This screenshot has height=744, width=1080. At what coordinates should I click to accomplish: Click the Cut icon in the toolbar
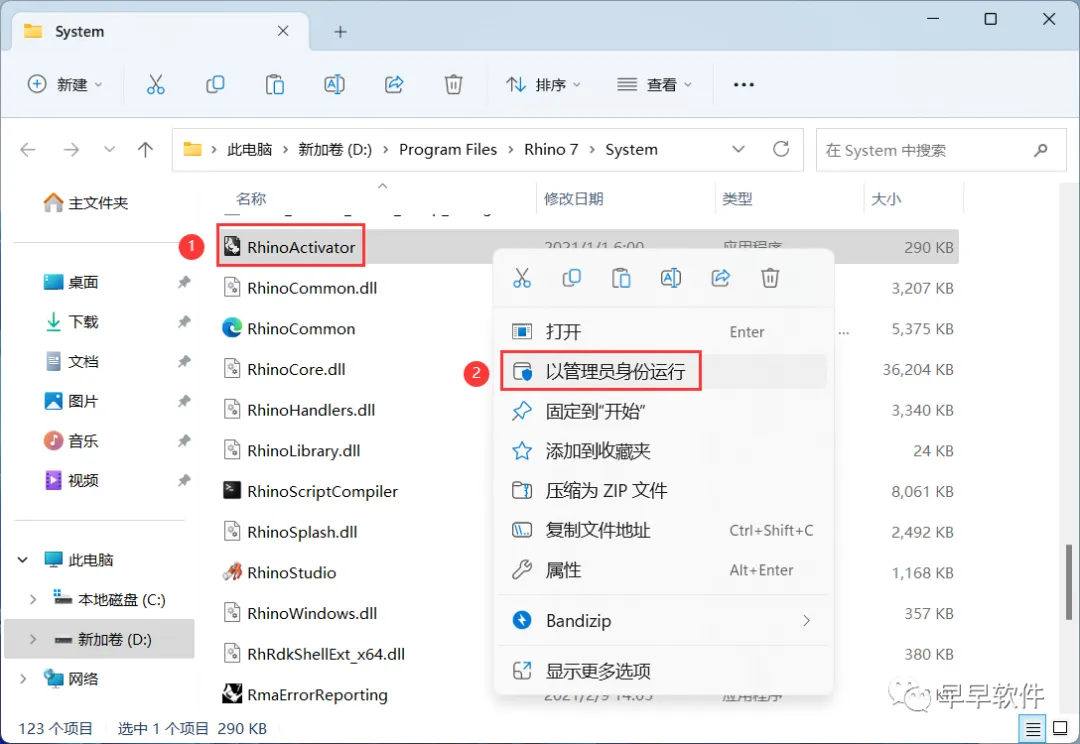(x=156, y=85)
